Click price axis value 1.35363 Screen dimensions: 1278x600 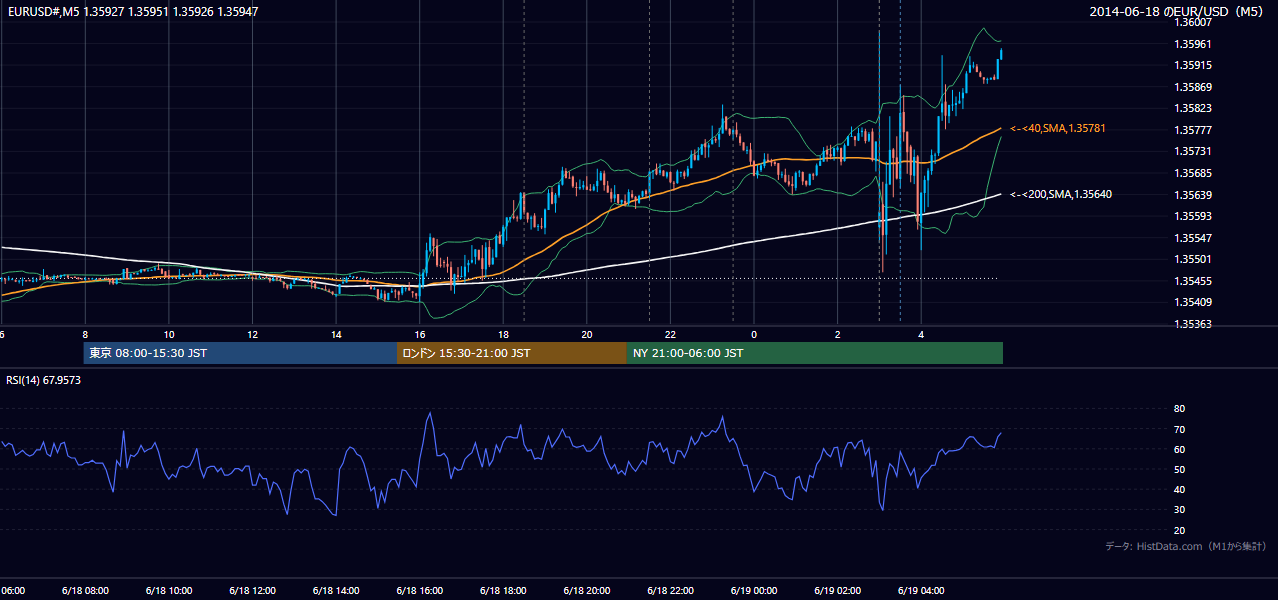coord(1192,324)
